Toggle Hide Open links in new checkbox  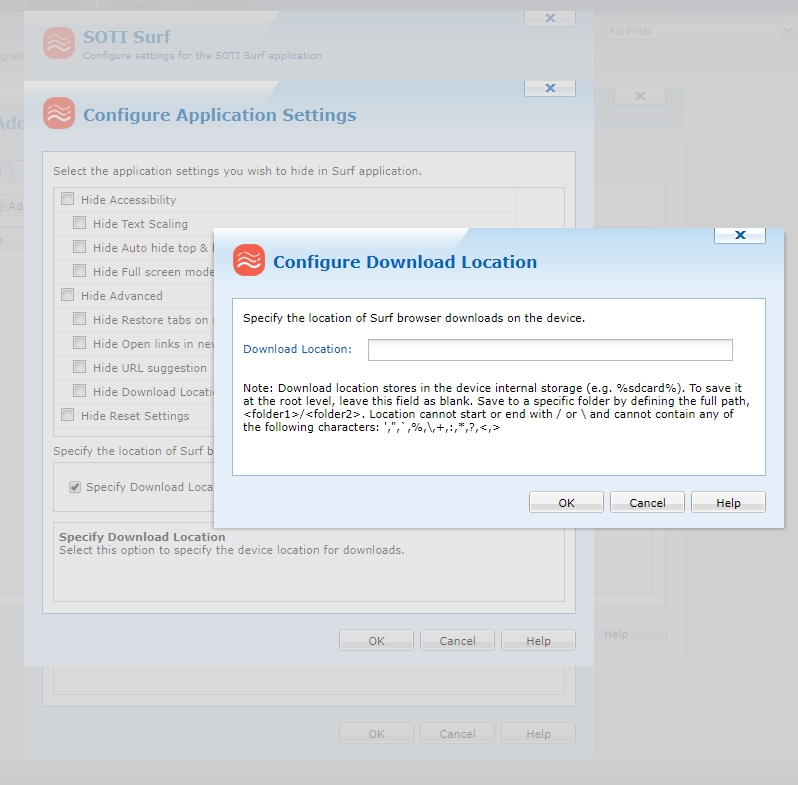tap(79, 342)
